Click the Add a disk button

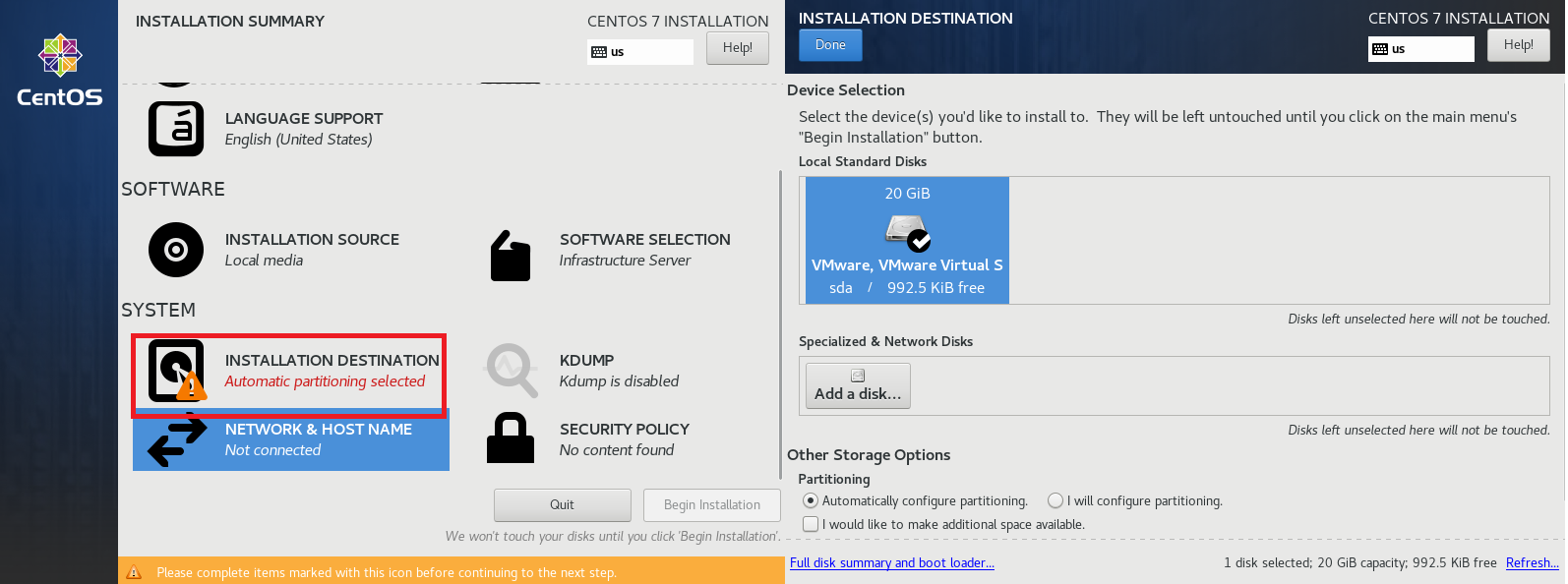(x=858, y=385)
